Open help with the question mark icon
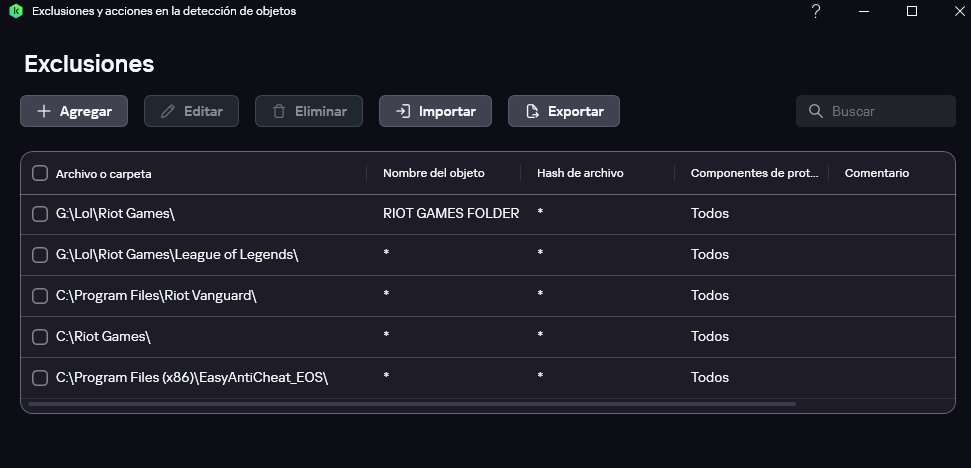This screenshot has width=971, height=468. (816, 11)
